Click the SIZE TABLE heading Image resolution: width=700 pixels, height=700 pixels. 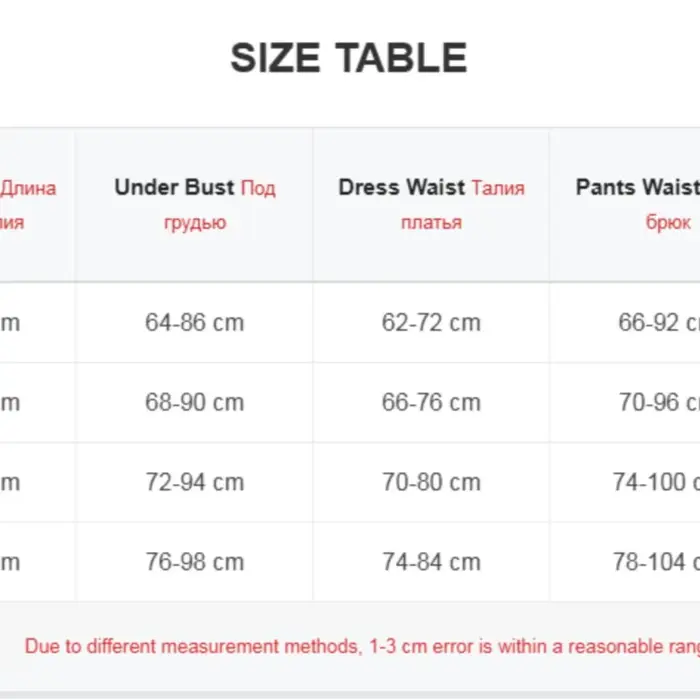pos(349,58)
